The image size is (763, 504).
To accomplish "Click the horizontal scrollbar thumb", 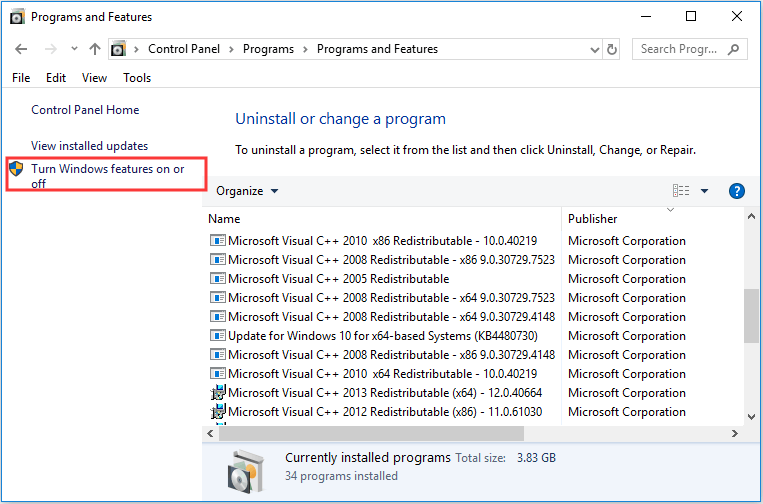I will (x=371, y=433).
